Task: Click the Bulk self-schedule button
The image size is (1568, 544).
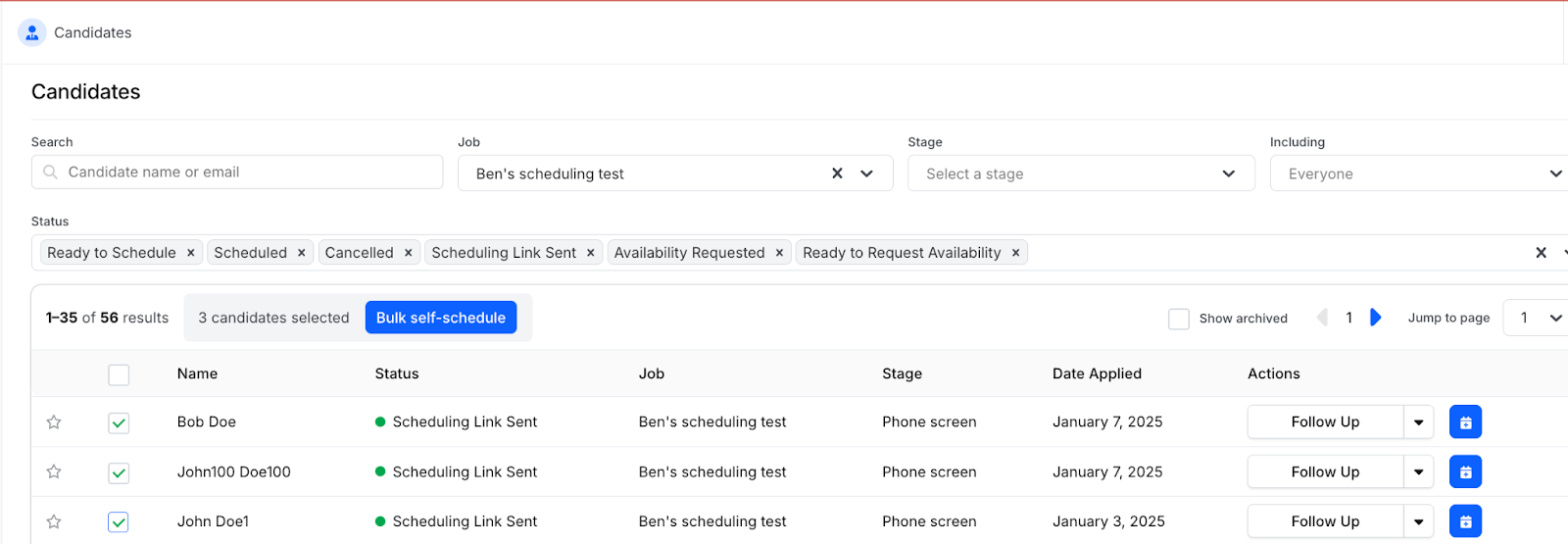Action: pyautogui.click(x=441, y=318)
